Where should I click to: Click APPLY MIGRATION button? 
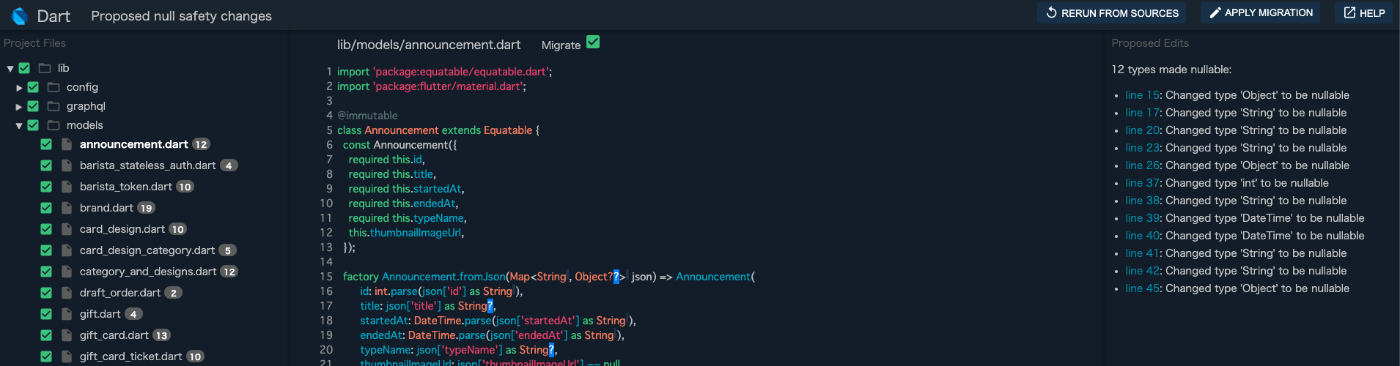(x=1260, y=13)
